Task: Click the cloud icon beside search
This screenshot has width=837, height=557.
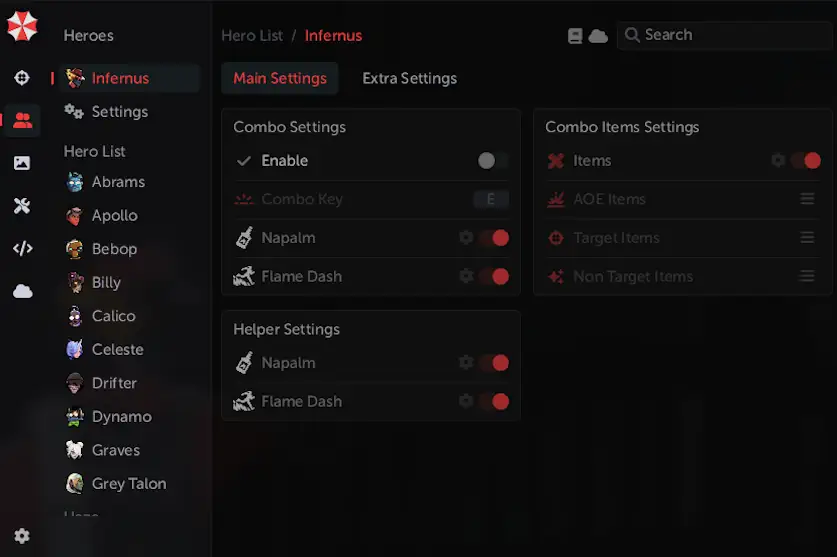Action: (598, 36)
